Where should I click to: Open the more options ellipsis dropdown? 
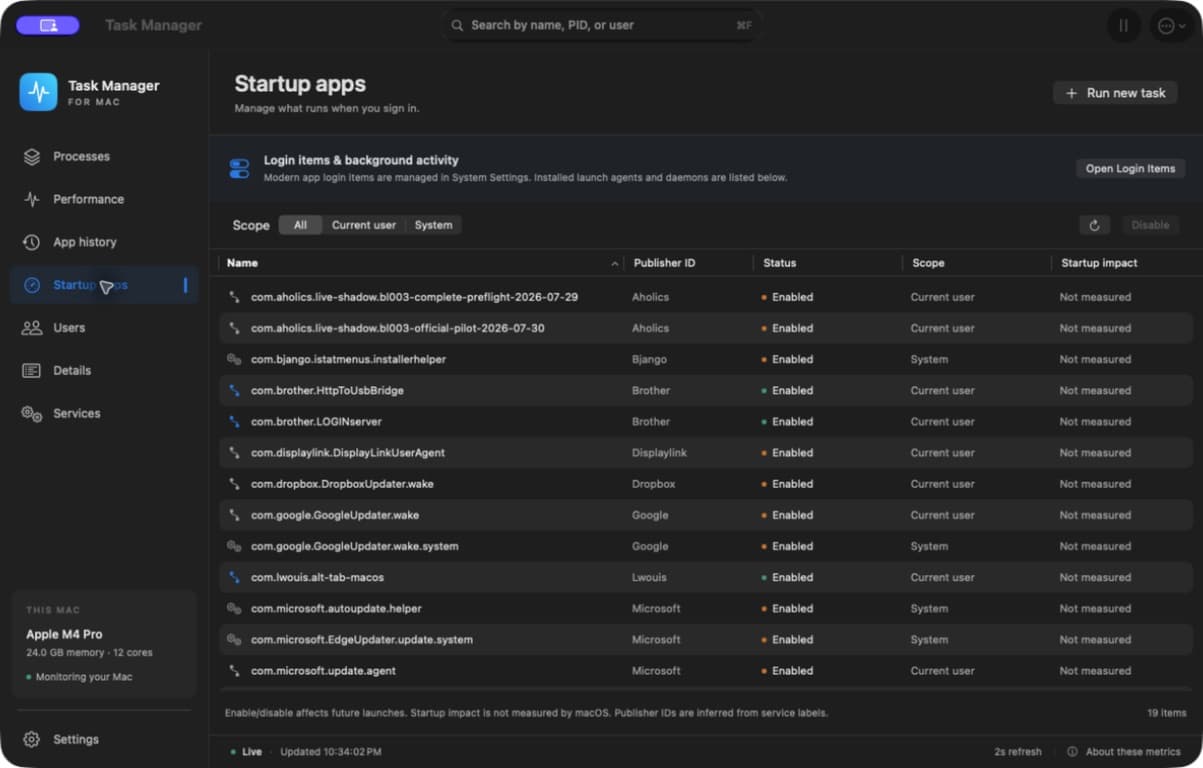coord(1171,26)
